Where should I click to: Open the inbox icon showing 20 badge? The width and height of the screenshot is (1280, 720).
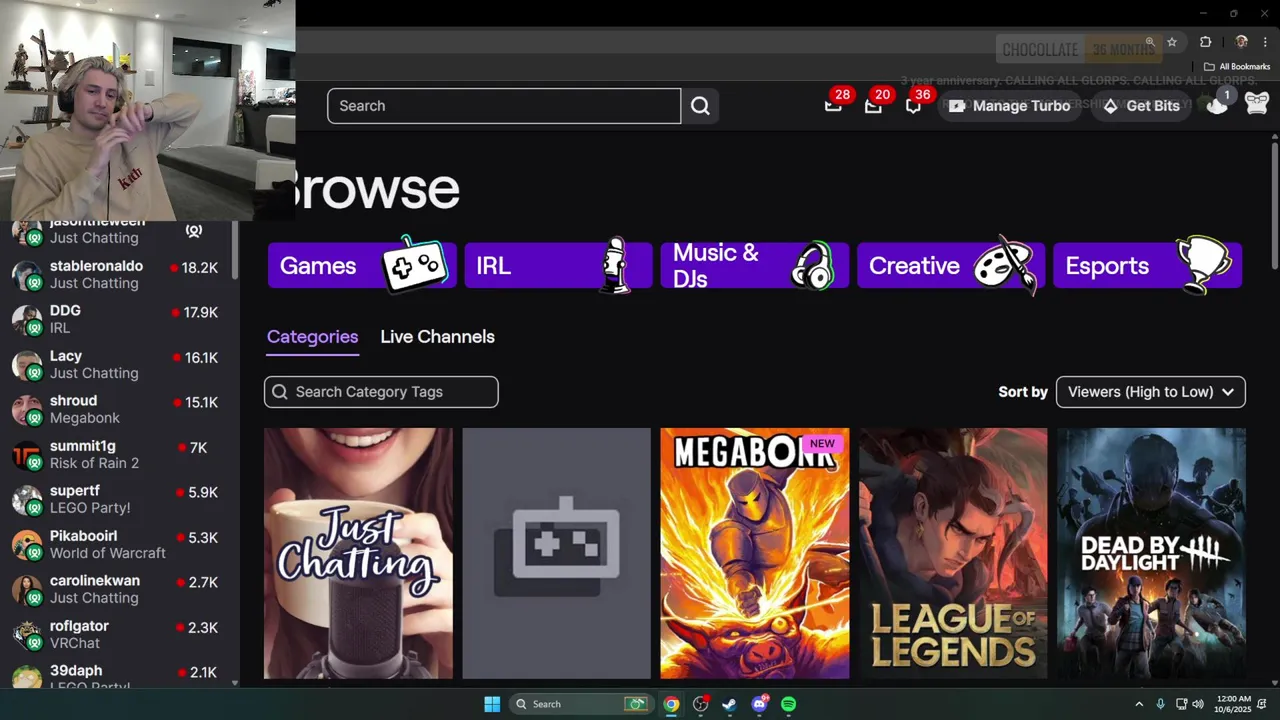(x=873, y=105)
